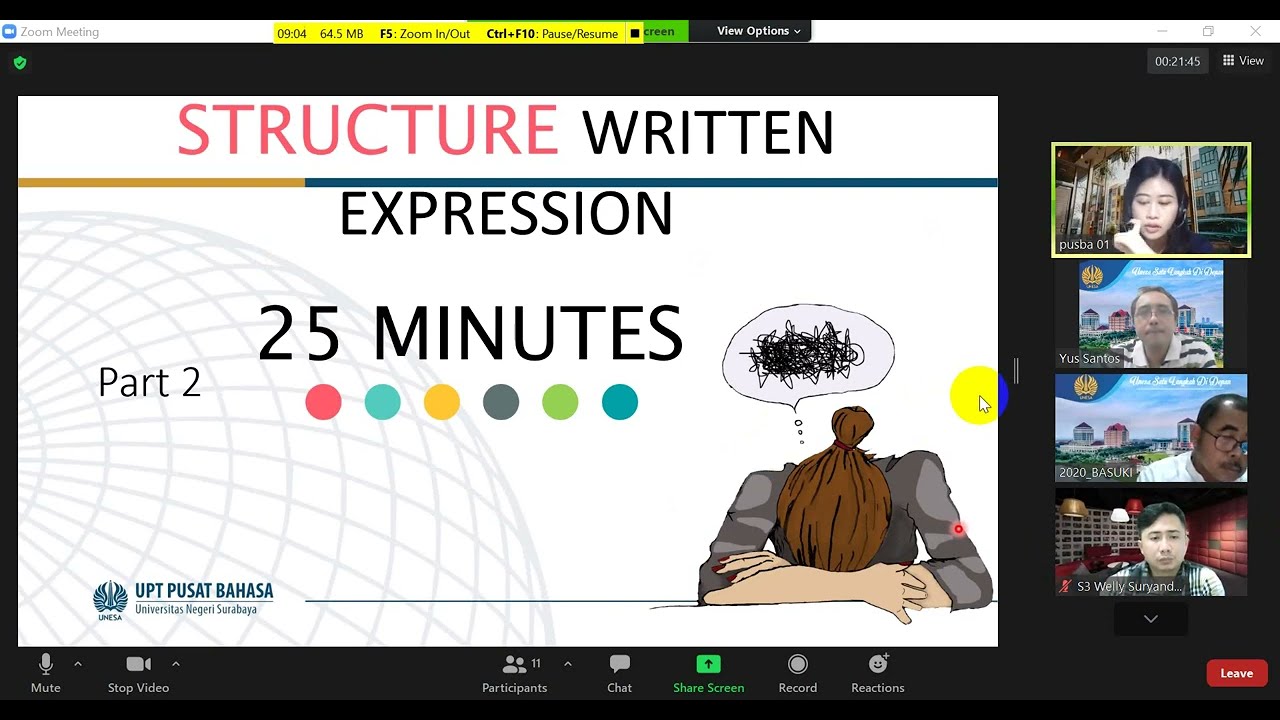
Task: Open the View Options dropdown
Action: 758,31
